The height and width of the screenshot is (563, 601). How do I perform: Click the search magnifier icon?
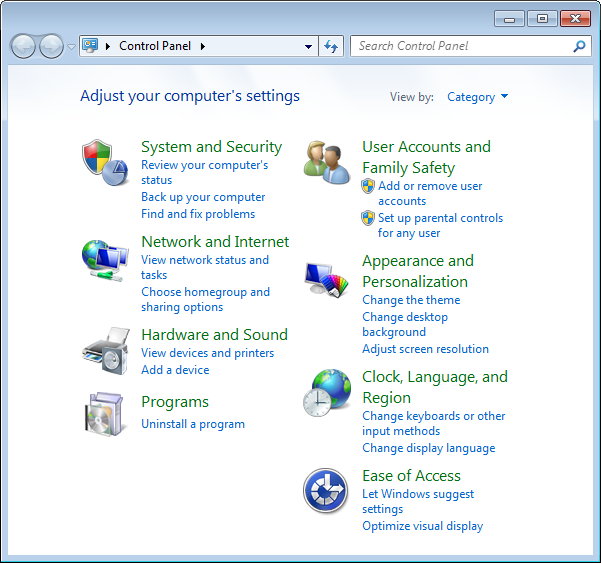click(x=579, y=46)
